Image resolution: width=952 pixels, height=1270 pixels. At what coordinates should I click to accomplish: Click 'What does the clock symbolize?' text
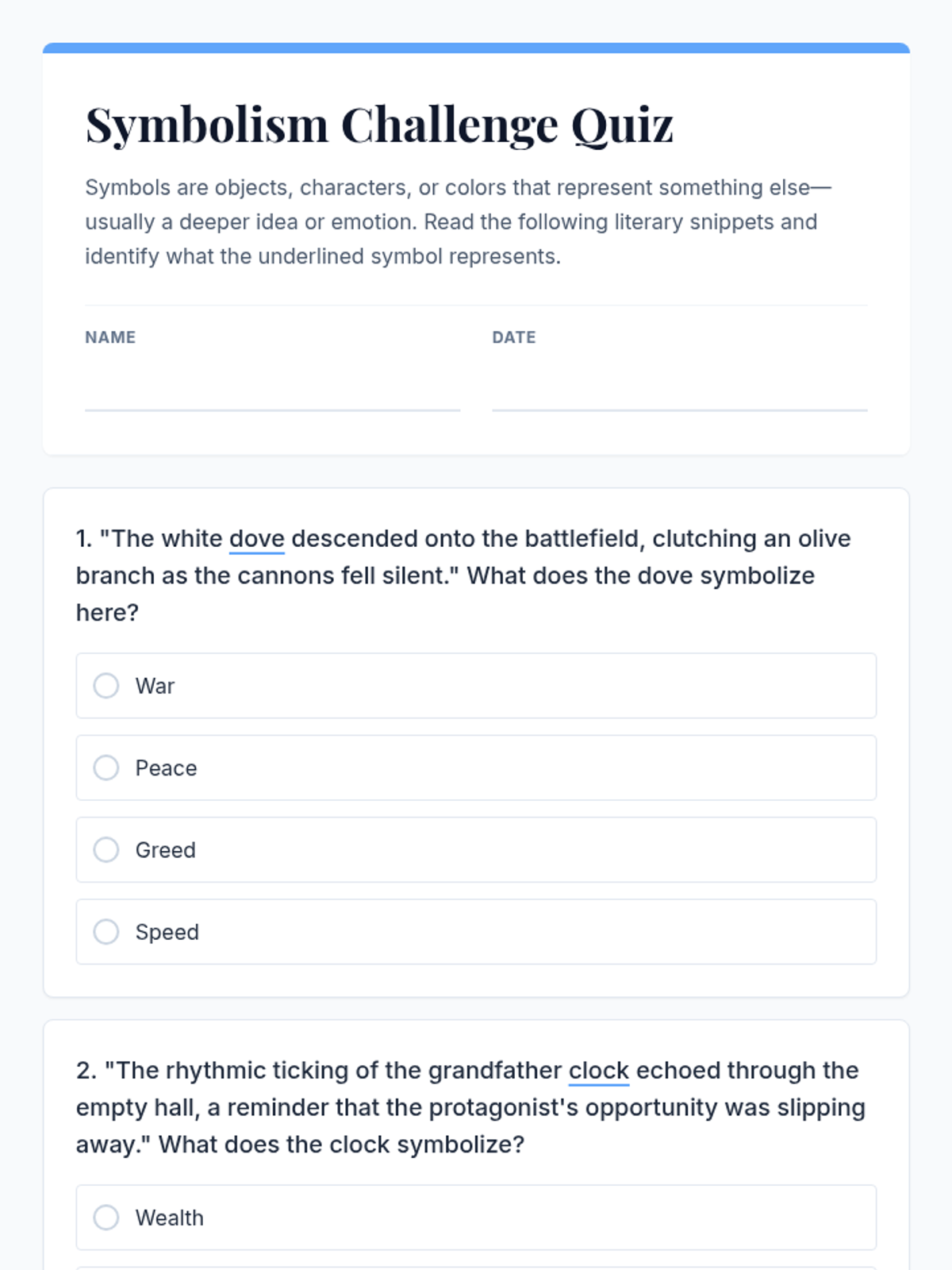341,1145
